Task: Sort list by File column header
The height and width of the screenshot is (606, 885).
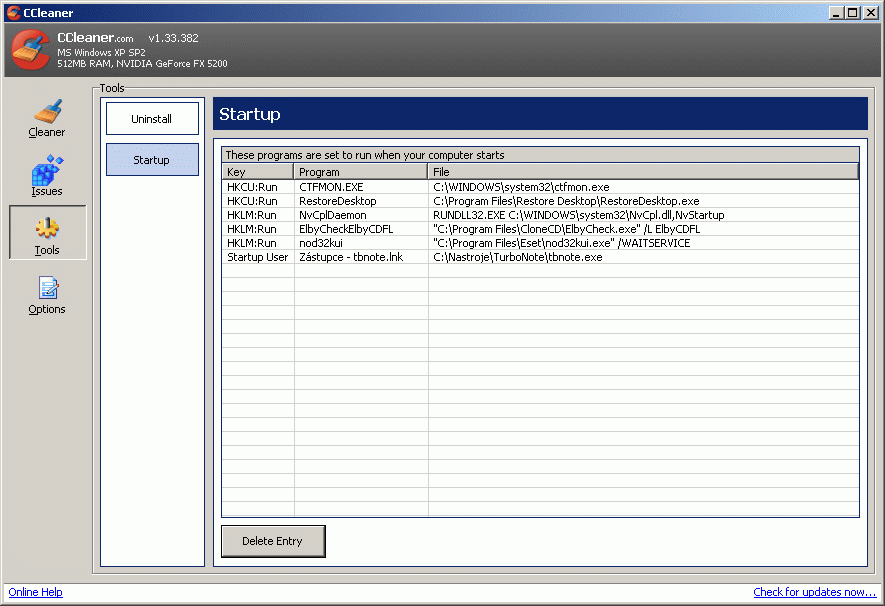Action: 643,172
